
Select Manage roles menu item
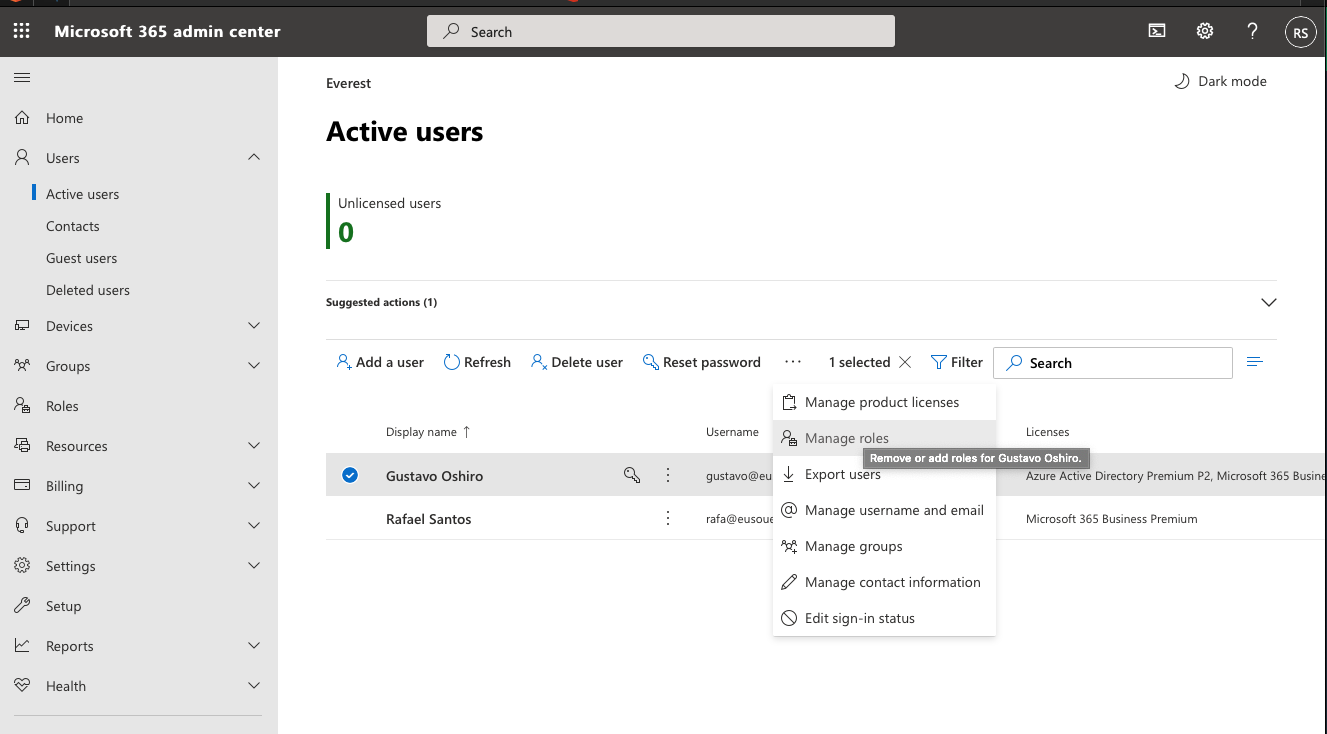tap(884, 438)
